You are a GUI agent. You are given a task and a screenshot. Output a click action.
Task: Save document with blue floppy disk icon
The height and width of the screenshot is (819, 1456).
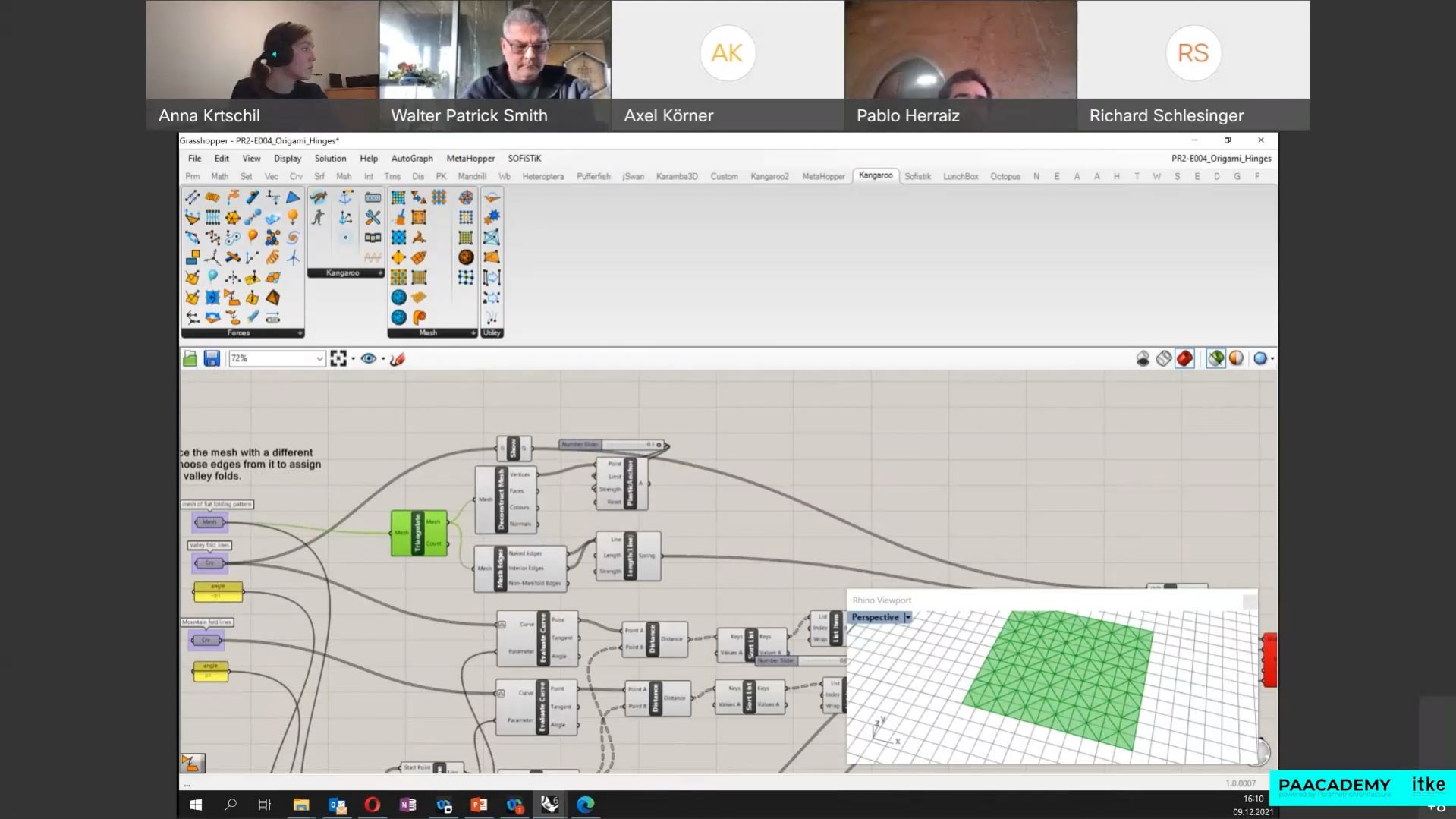[x=212, y=358]
